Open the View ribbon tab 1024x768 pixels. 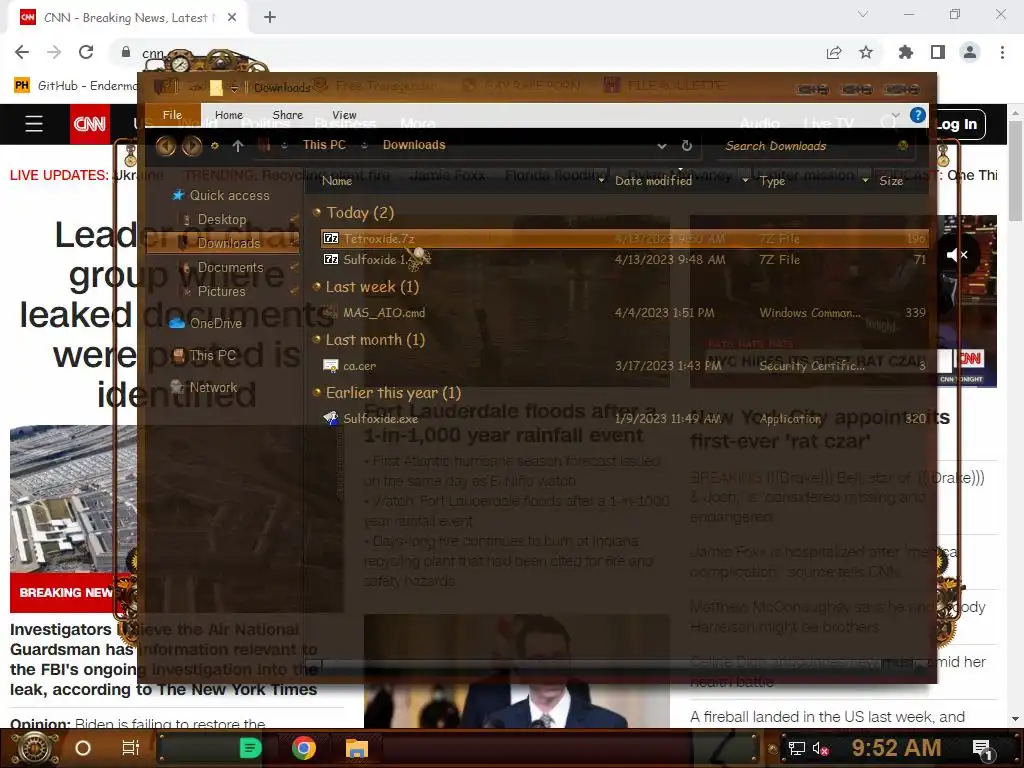click(x=344, y=115)
